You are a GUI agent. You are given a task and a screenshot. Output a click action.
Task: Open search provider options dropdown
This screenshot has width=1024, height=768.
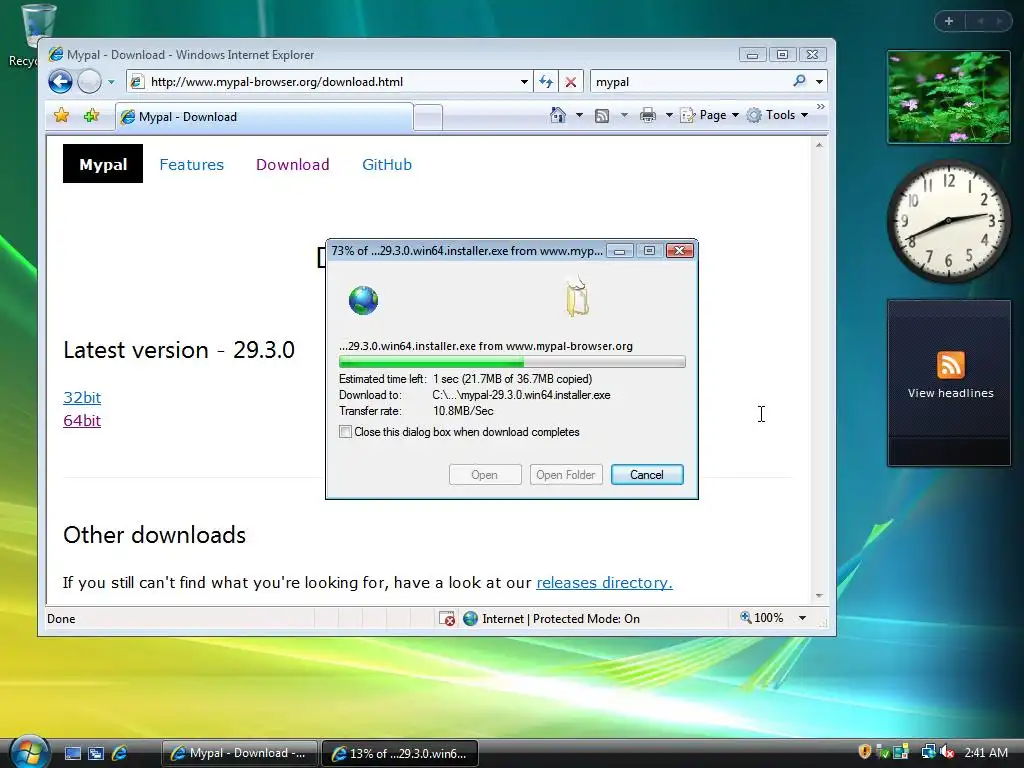pyautogui.click(x=819, y=82)
